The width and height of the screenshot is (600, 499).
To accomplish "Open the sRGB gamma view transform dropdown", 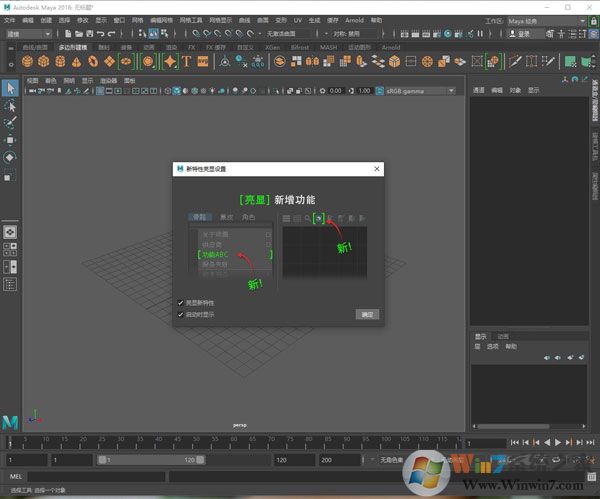I will (x=420, y=91).
